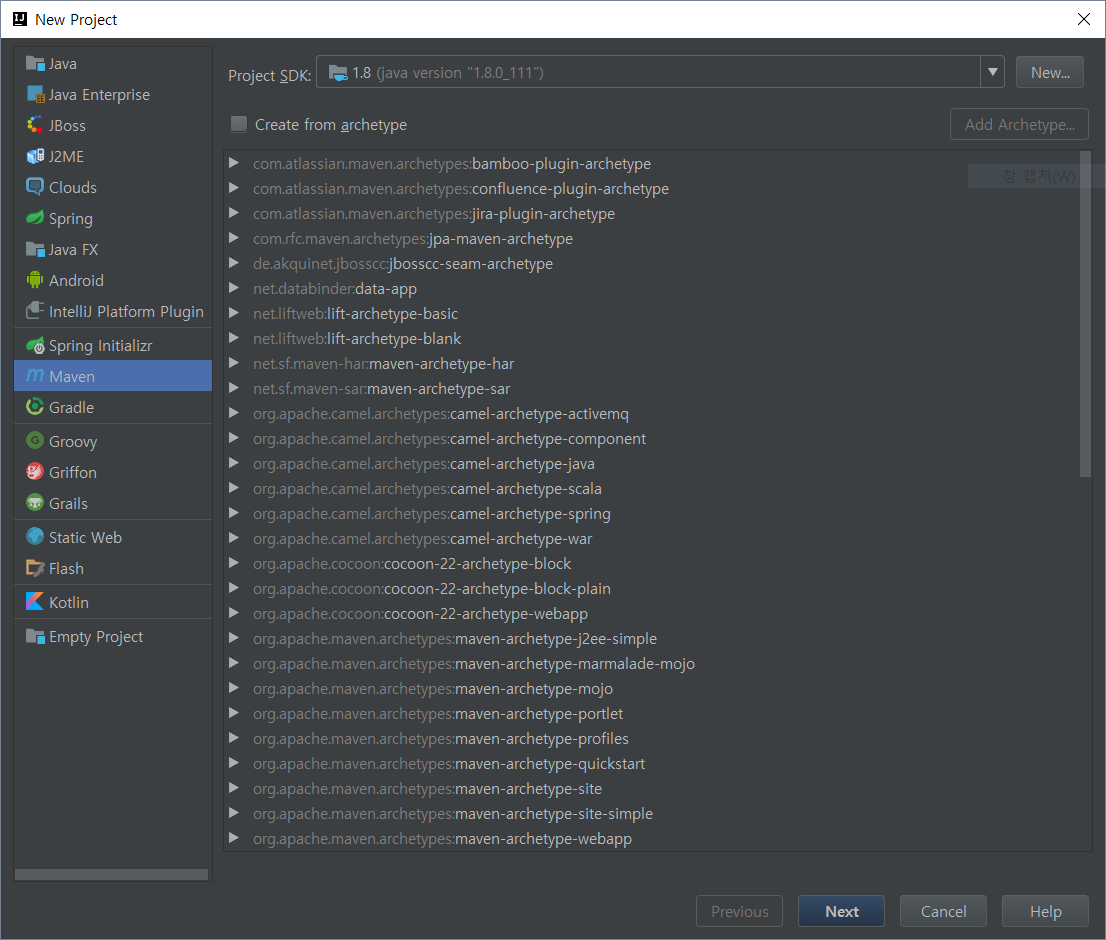This screenshot has height=940, width=1106.
Task: Expand confluence-plugin-archetype node
Action: pyautogui.click(x=234, y=188)
